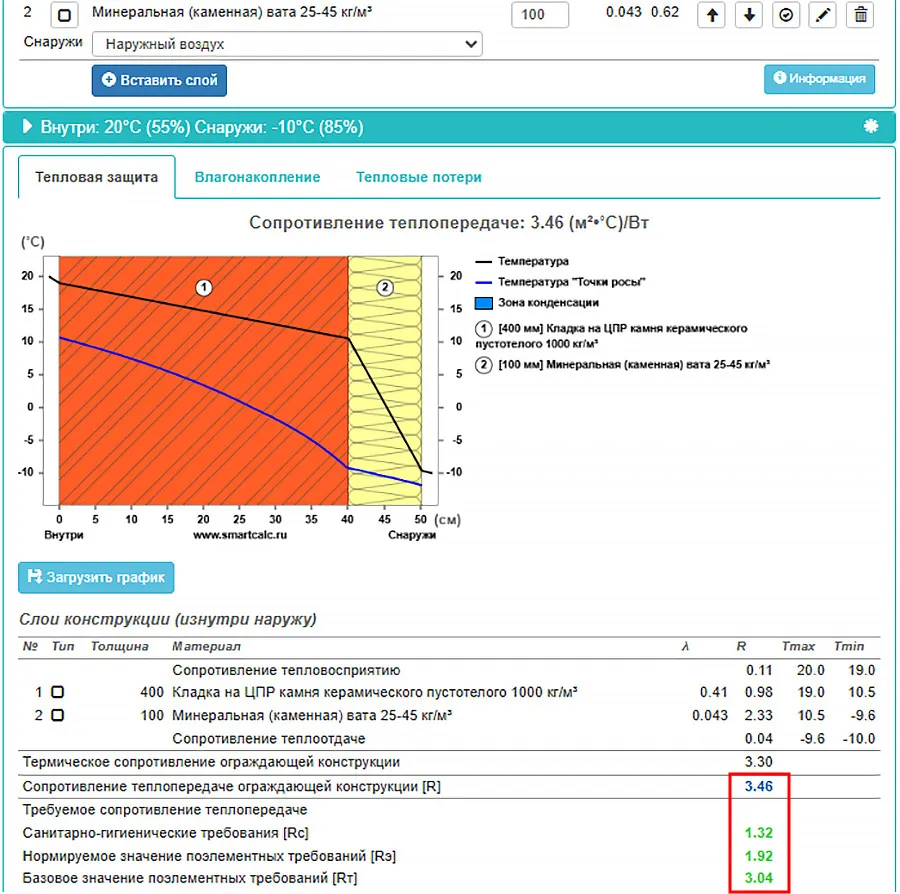
Task: Click layer 1 type icon in table
Action: [57, 692]
